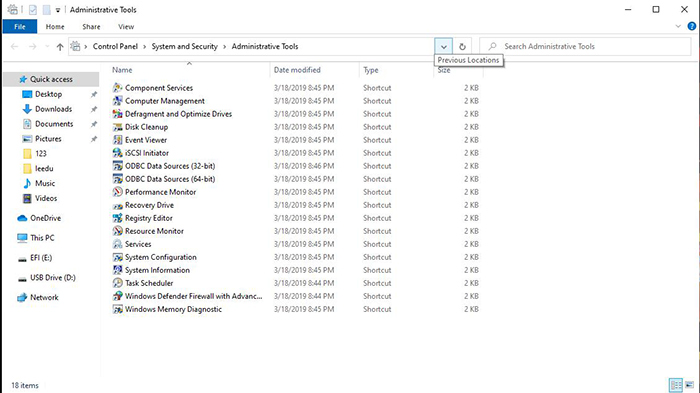Open Music in the navigation pane

coord(45,184)
